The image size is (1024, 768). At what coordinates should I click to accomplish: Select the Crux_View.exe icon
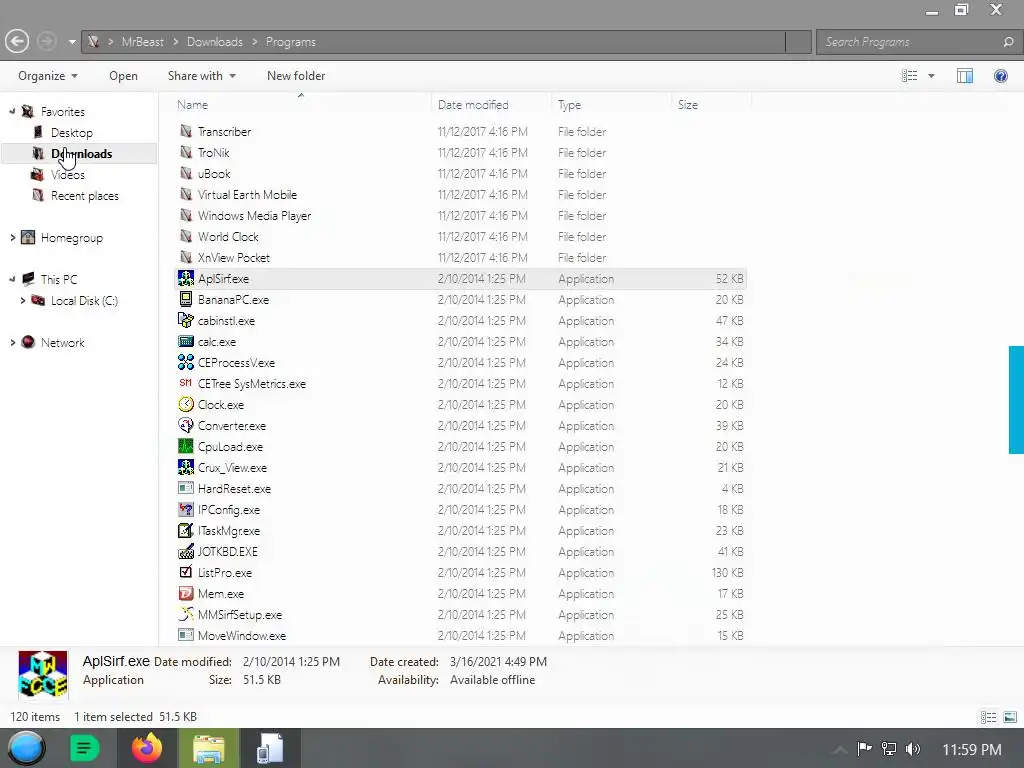185,468
